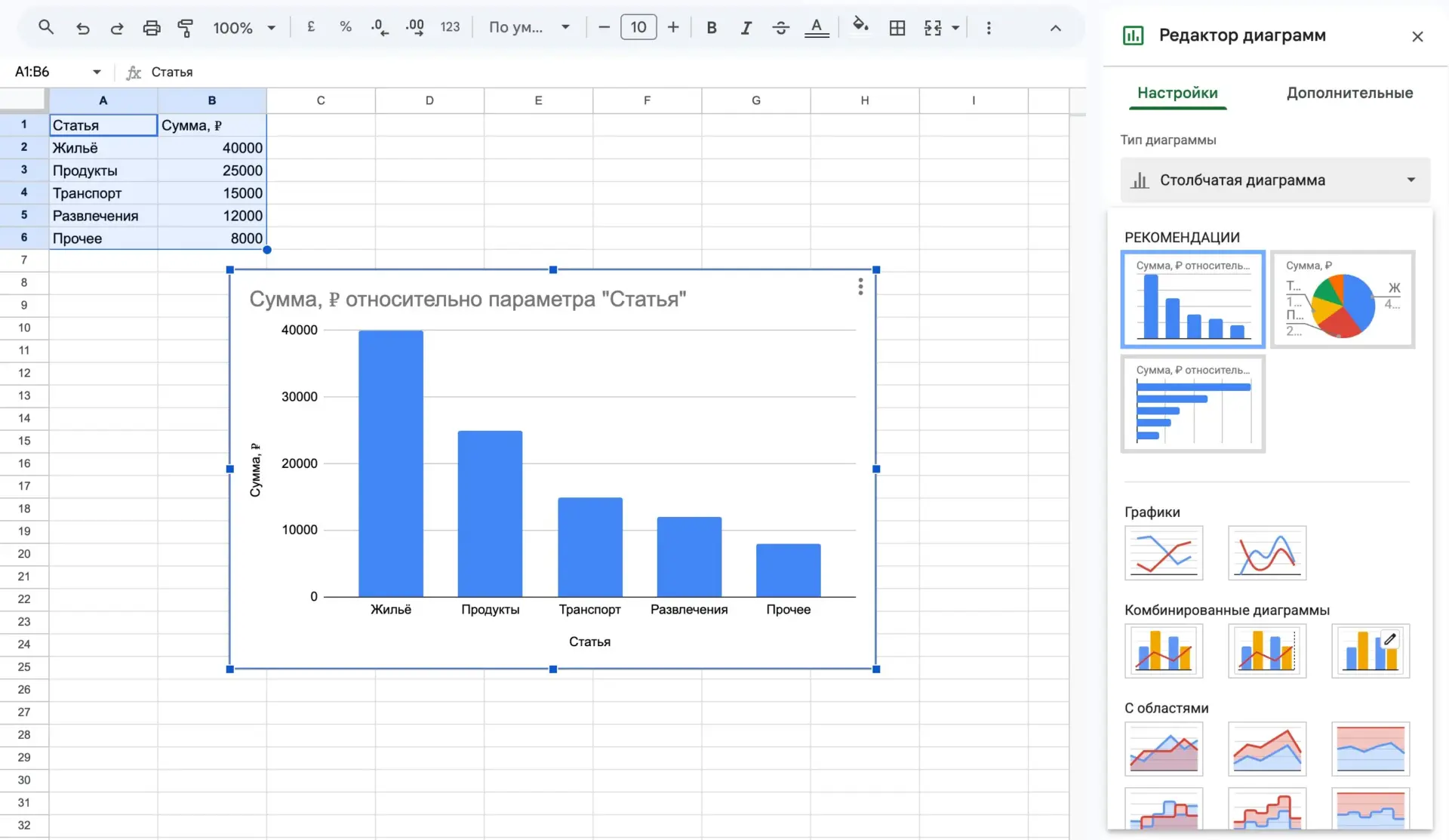Expand the merge cells dropdown arrow
Screen dimensions: 1449x840
point(955,28)
